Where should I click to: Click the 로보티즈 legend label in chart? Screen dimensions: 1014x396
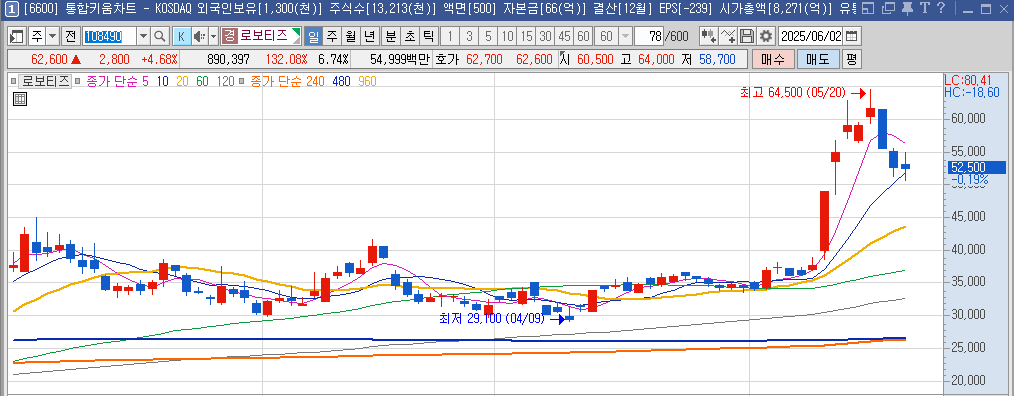tap(45, 82)
